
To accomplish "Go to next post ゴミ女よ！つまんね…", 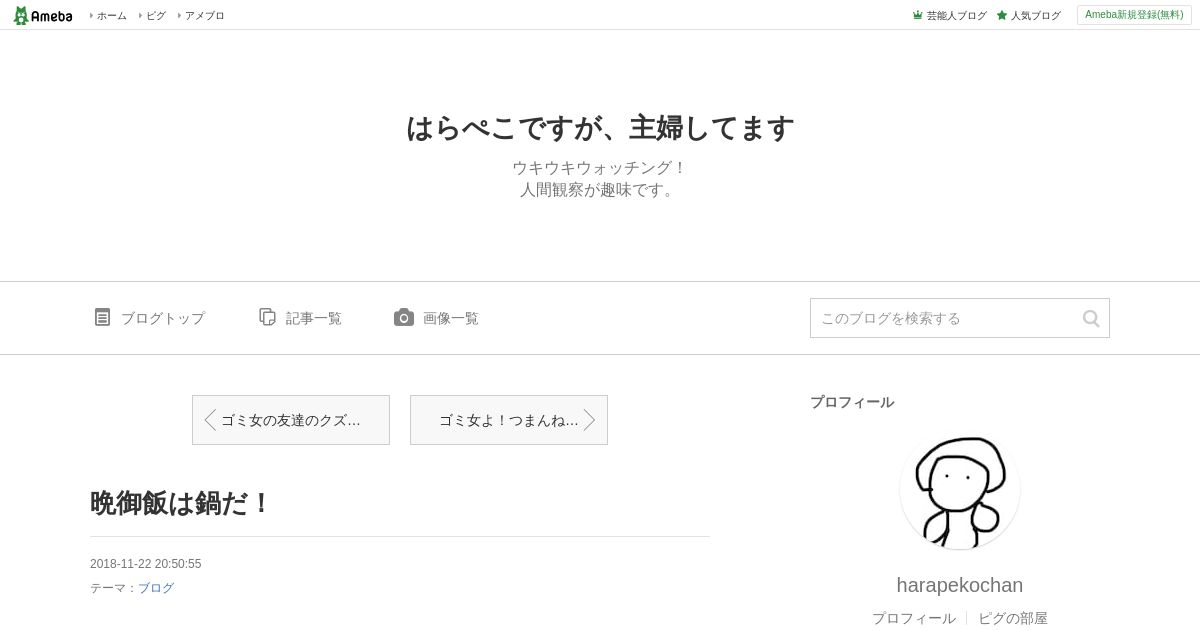I will (509, 420).
